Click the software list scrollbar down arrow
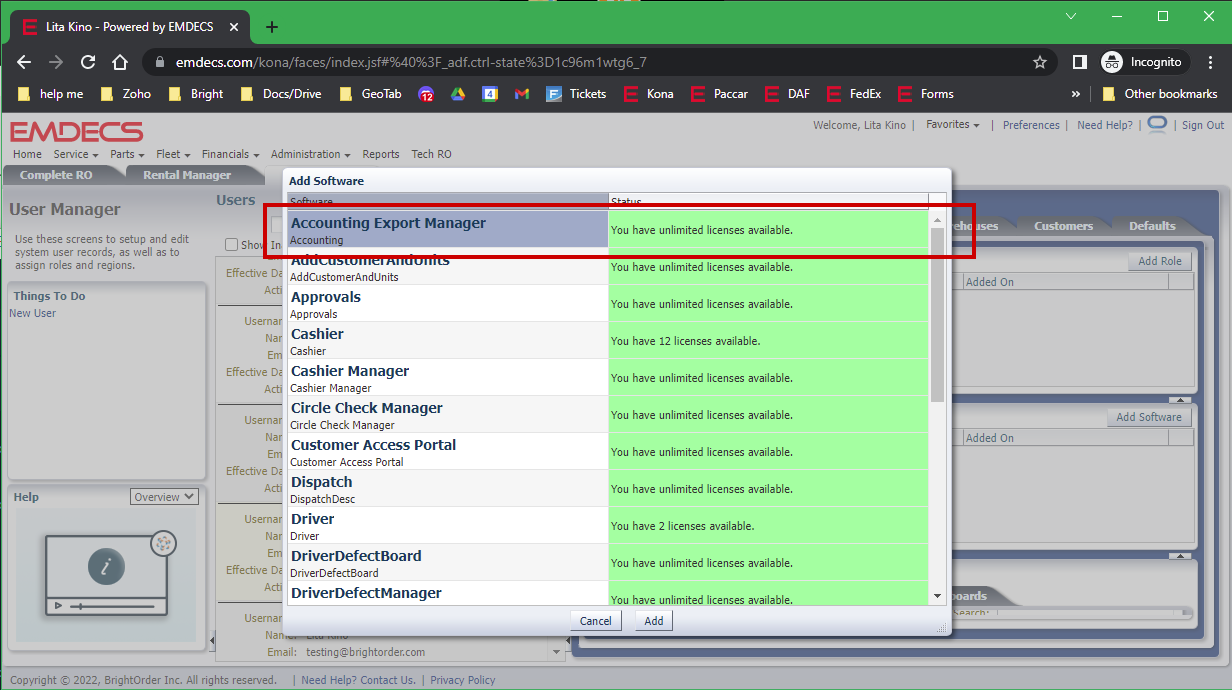 937,596
